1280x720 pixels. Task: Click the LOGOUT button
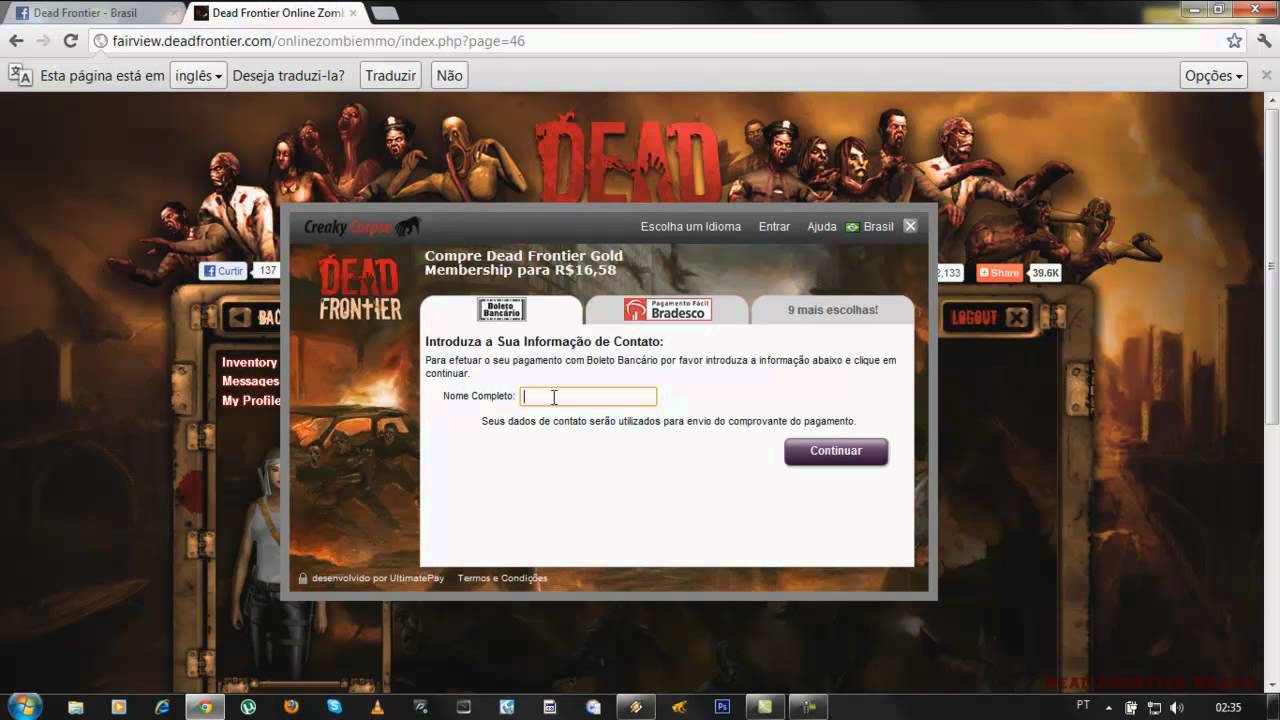coord(988,318)
